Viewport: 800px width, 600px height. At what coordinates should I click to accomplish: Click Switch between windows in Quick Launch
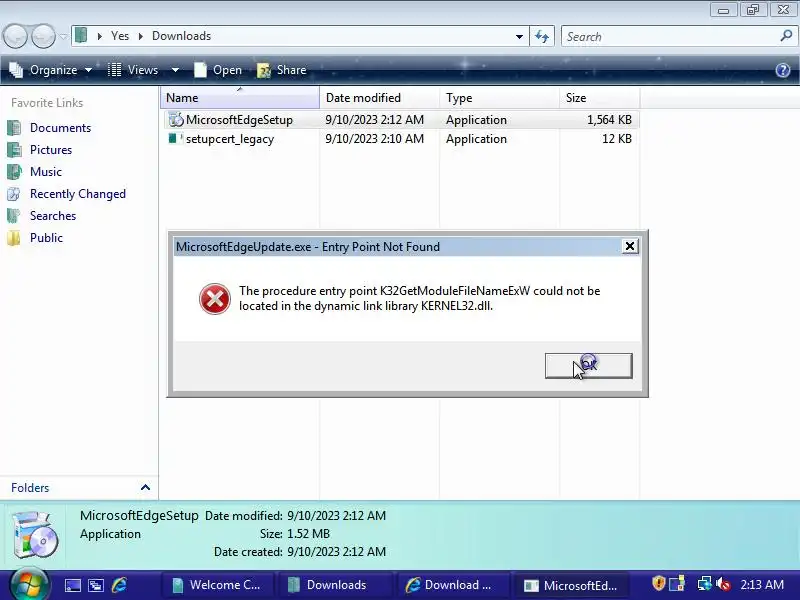click(x=96, y=585)
